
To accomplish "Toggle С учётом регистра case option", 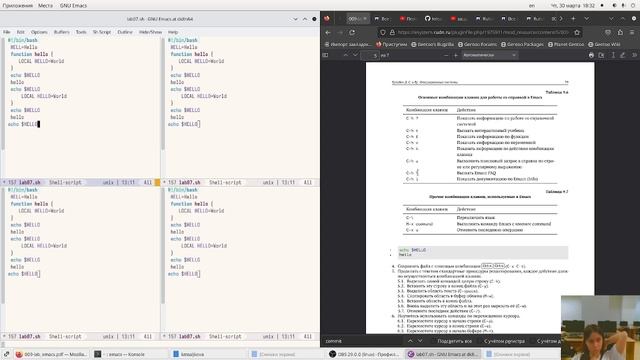I will tap(504, 341).
